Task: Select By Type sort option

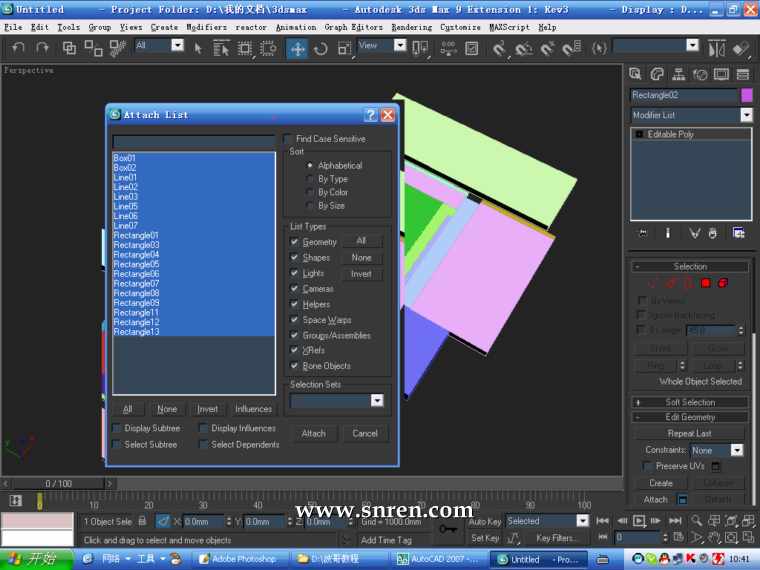Action: [x=310, y=179]
